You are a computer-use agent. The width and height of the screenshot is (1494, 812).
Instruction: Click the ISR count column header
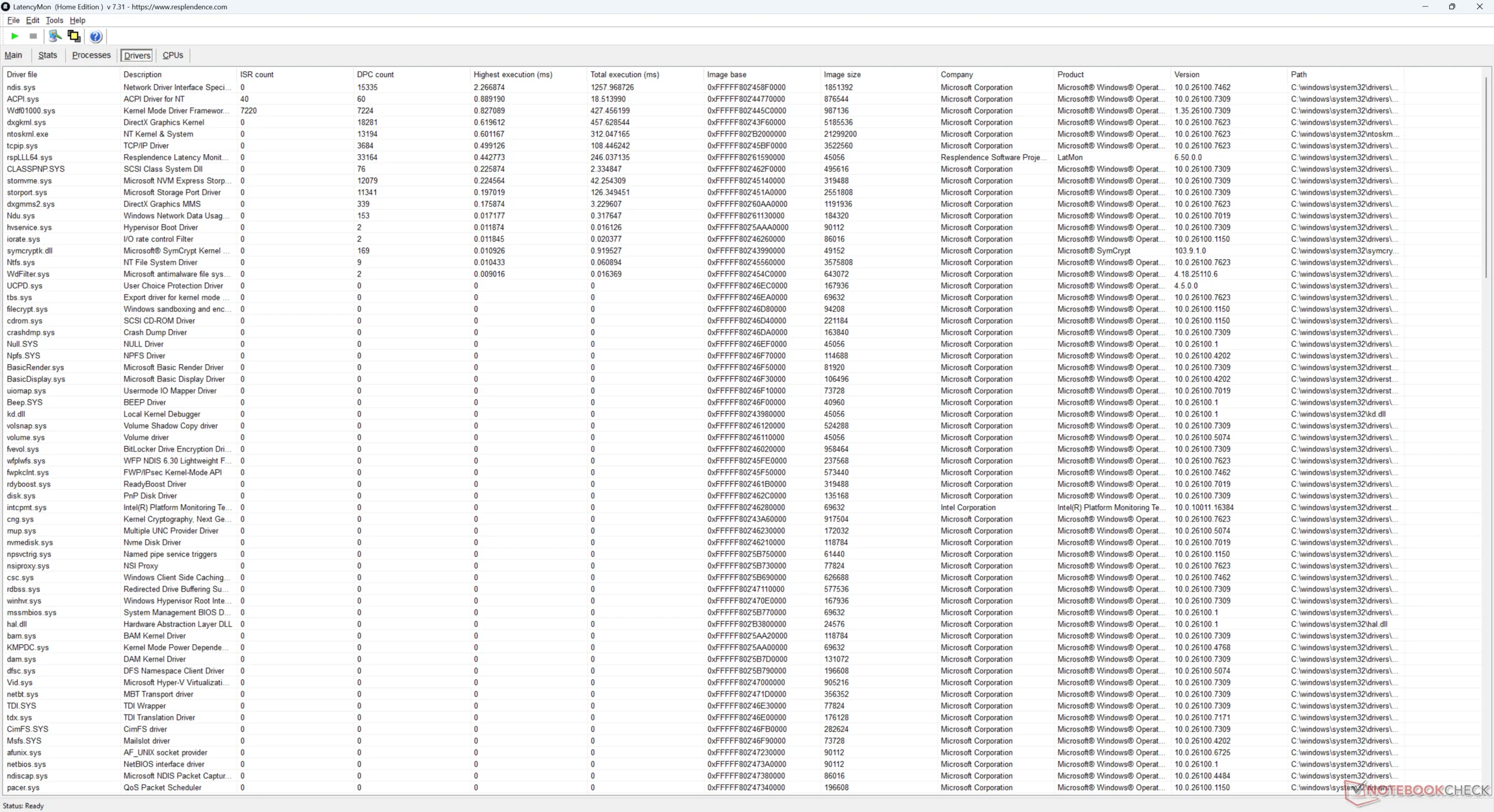(x=257, y=75)
